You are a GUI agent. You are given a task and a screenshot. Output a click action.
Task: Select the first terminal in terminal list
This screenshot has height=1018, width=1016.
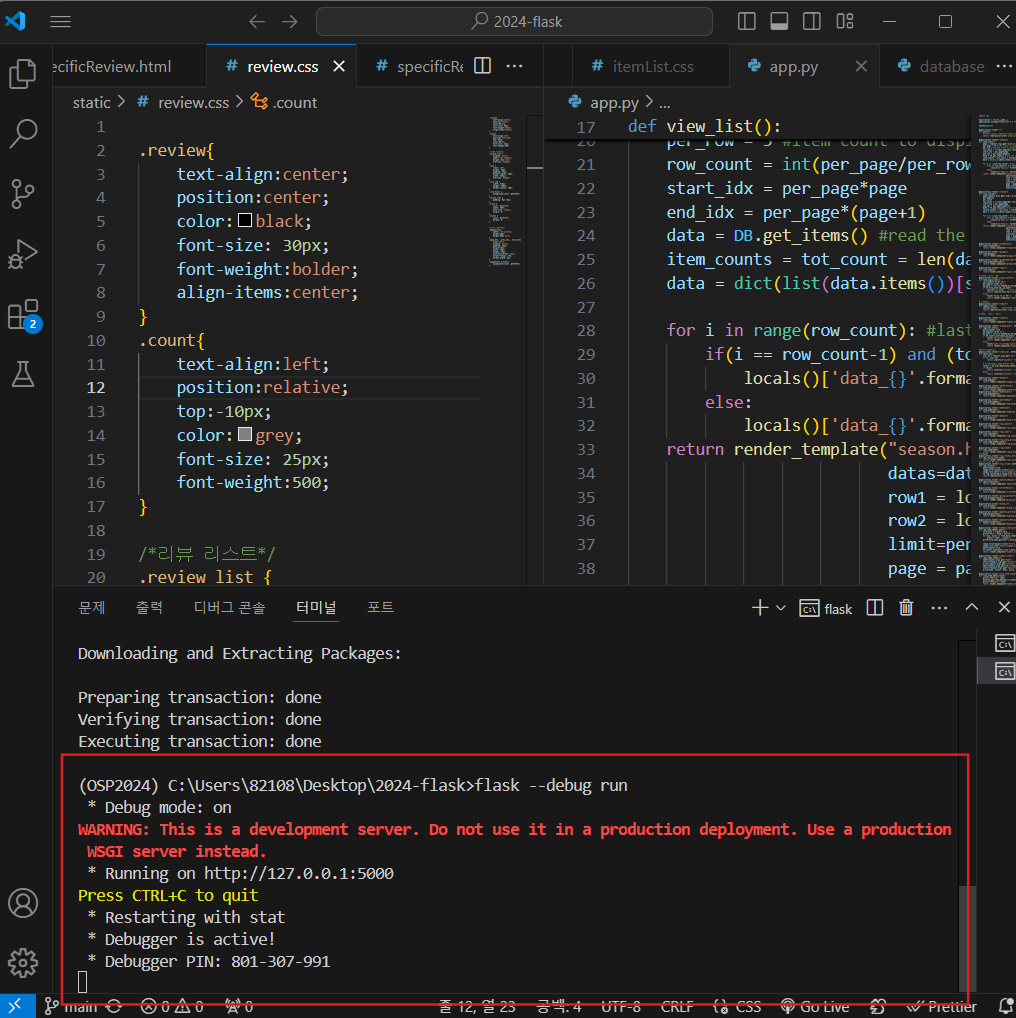click(1004, 643)
